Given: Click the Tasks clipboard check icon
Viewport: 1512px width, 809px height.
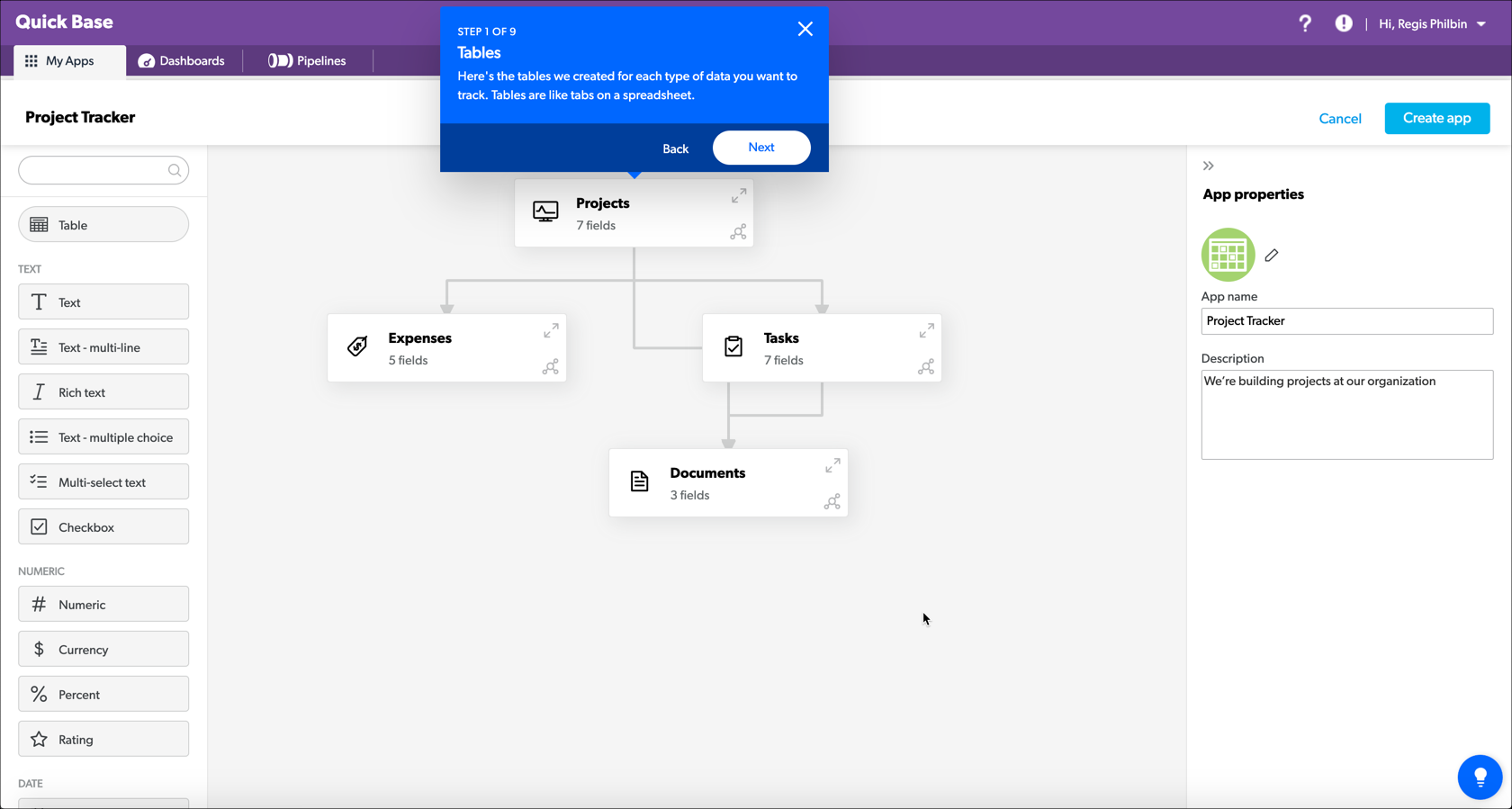Looking at the screenshot, I should point(733,346).
